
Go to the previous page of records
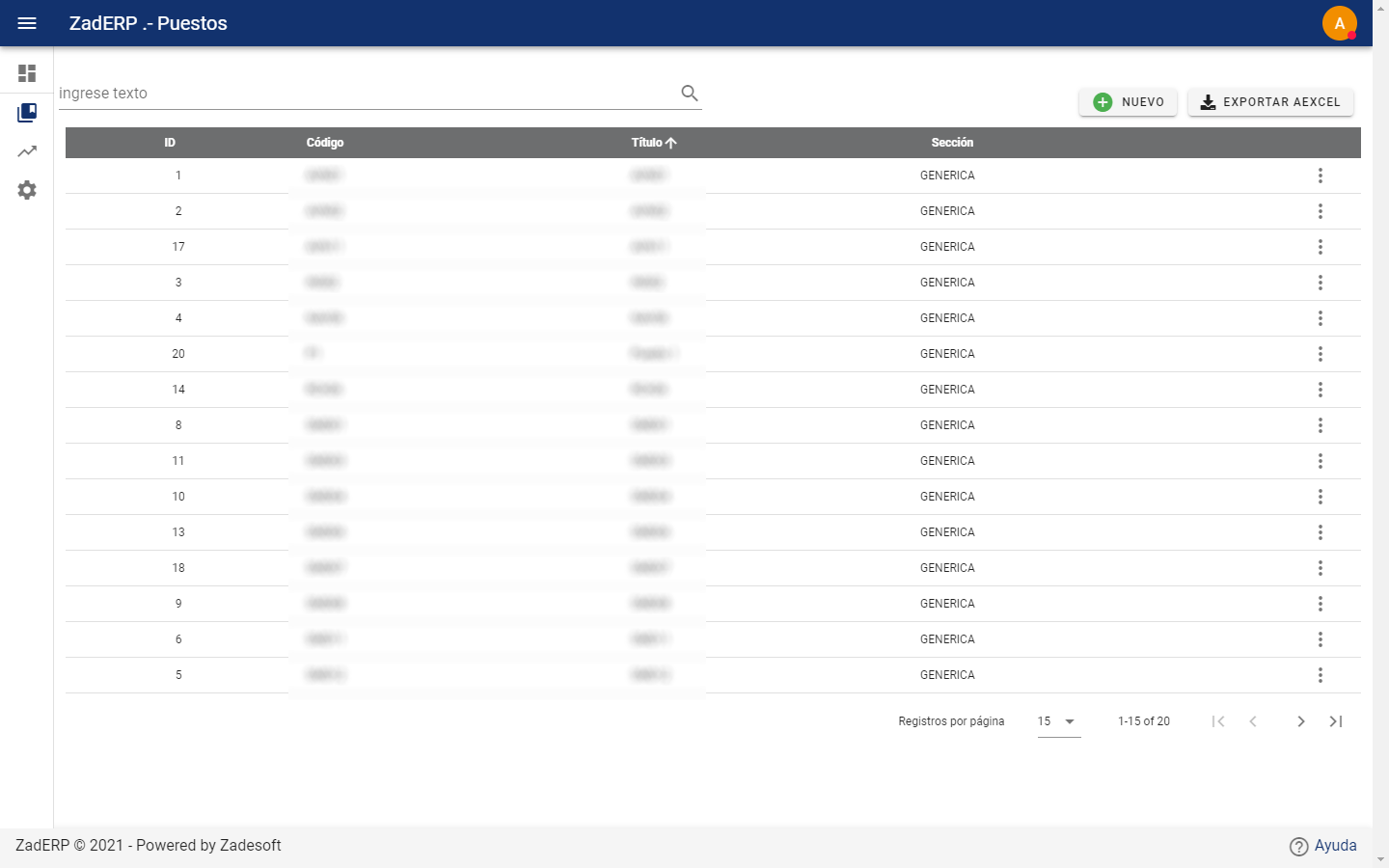pos(1253,721)
